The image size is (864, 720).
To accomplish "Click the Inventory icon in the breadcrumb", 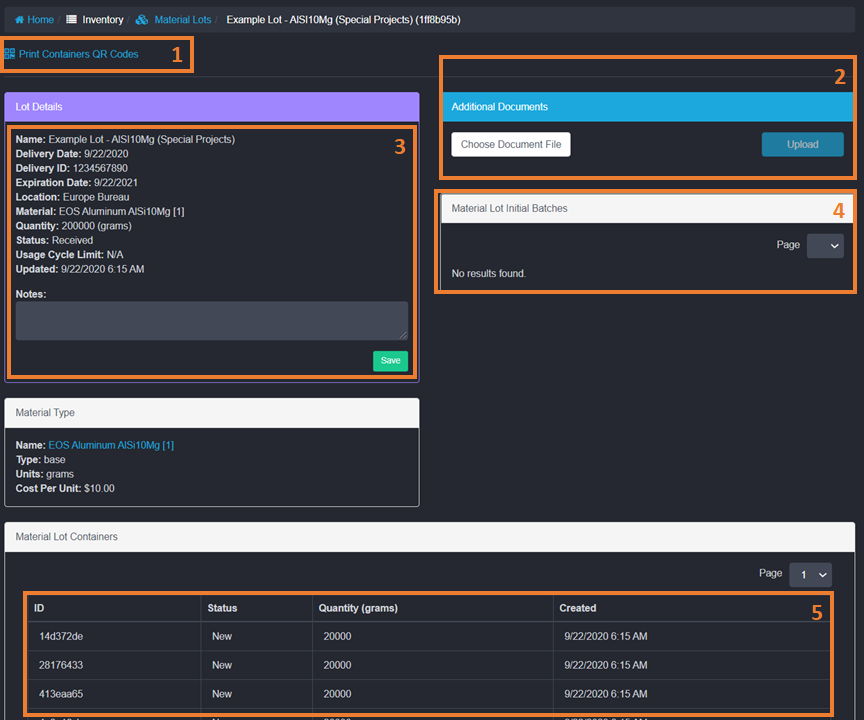I will pyautogui.click(x=72, y=20).
